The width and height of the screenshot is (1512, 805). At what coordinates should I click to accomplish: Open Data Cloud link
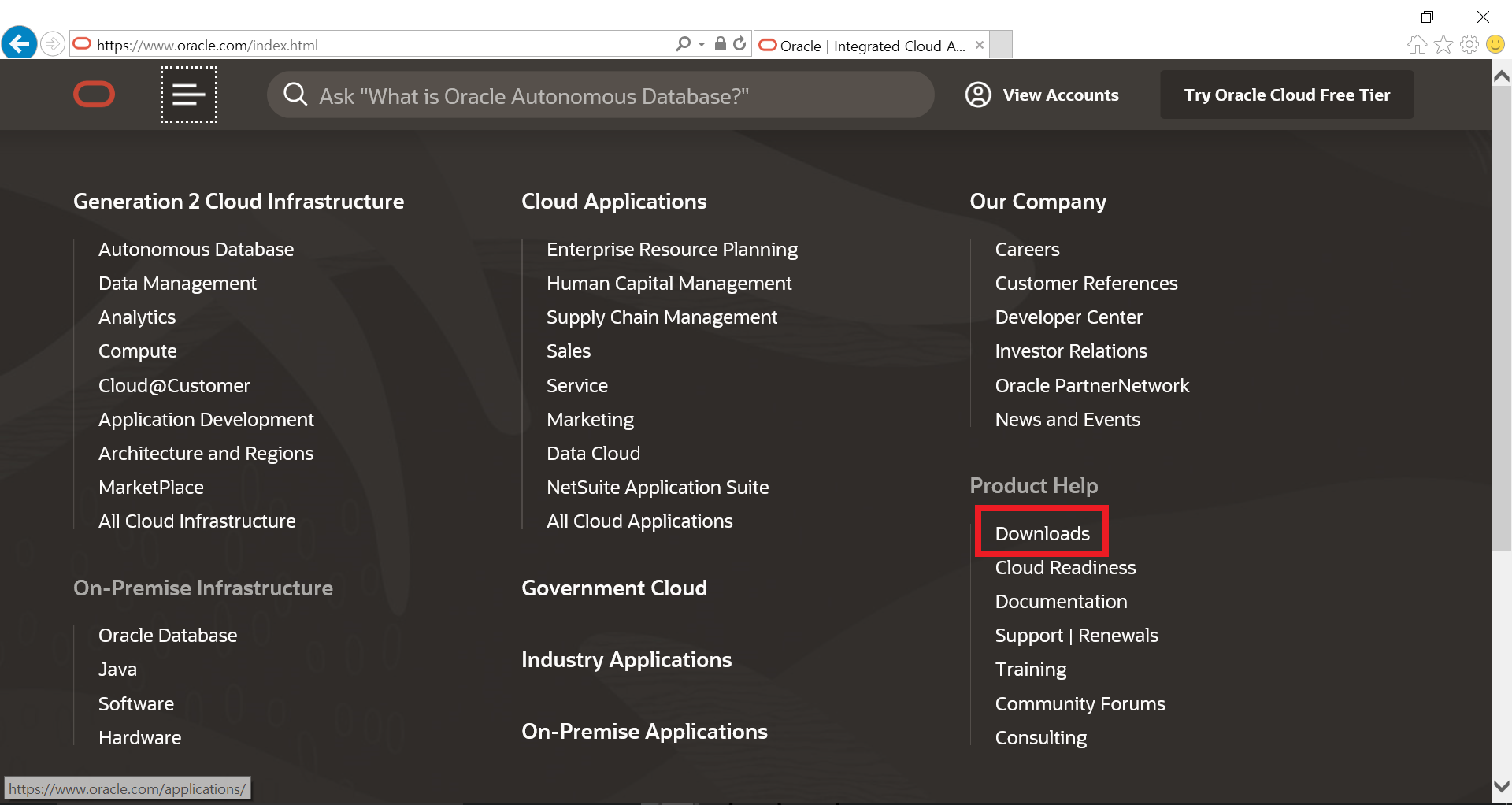(x=593, y=454)
